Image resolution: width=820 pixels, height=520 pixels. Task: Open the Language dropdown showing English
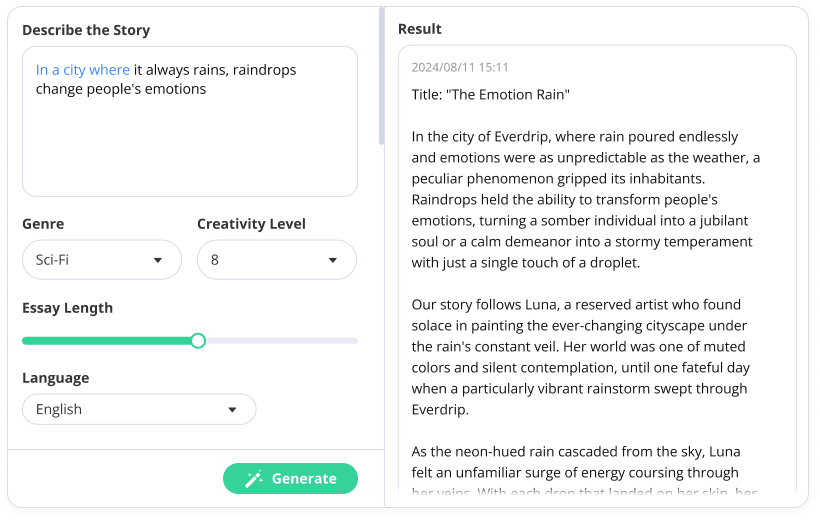point(139,409)
